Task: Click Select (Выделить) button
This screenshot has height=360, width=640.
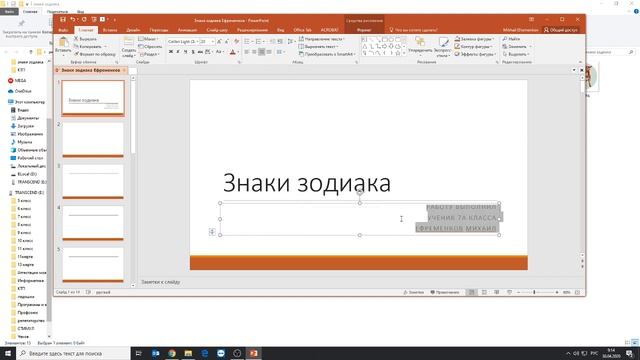Action: point(516,54)
